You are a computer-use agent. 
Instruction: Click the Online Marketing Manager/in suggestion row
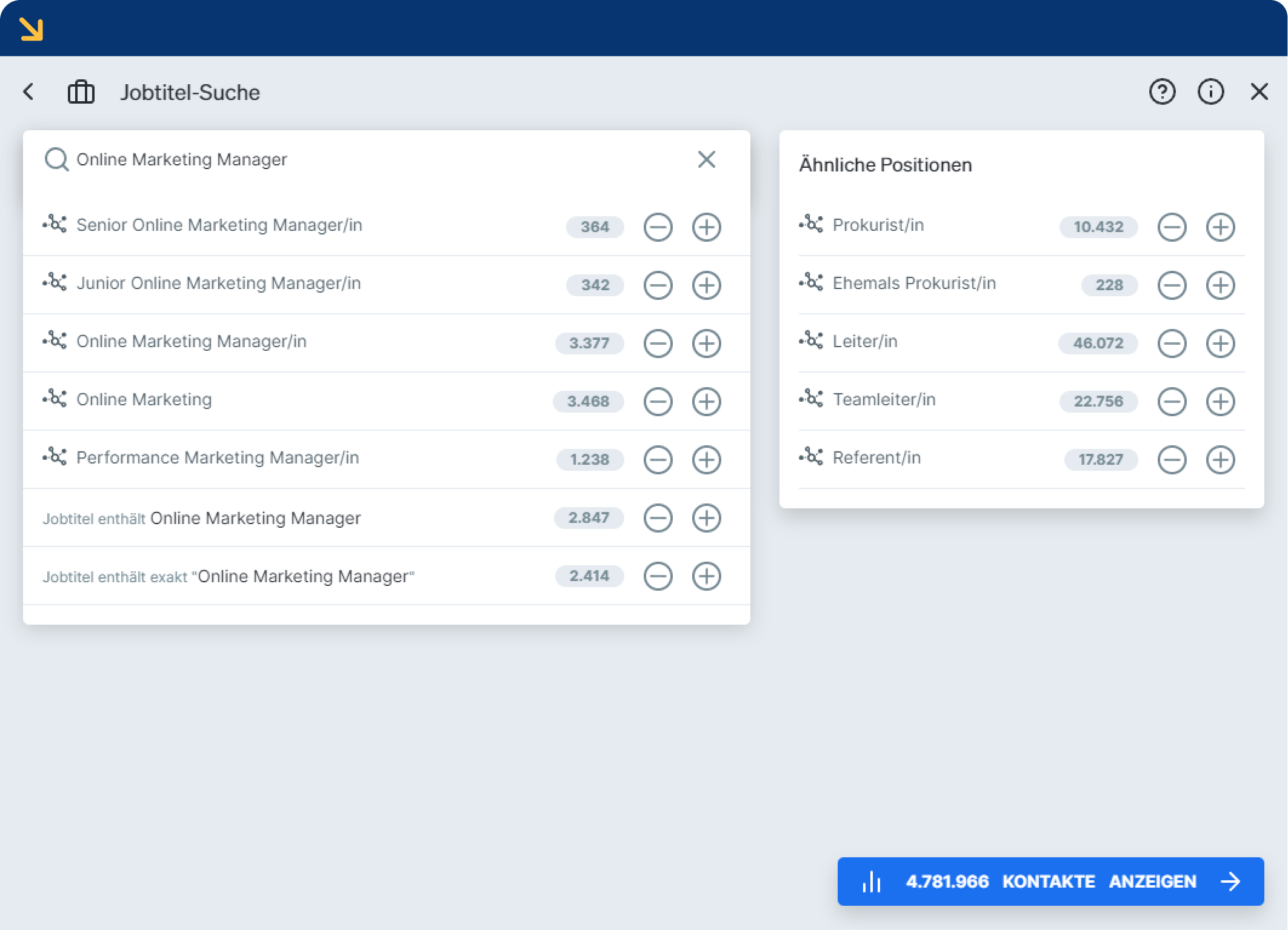pyautogui.click(x=192, y=342)
